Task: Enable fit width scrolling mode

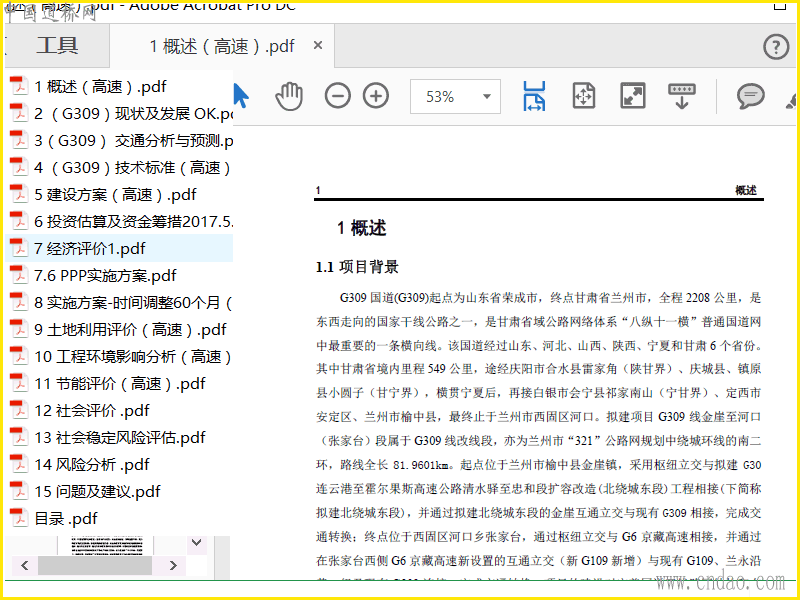Action: (x=534, y=96)
